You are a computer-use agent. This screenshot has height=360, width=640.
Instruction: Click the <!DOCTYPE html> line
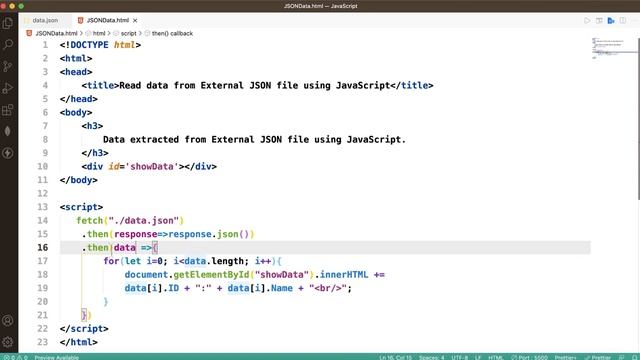tap(100, 45)
